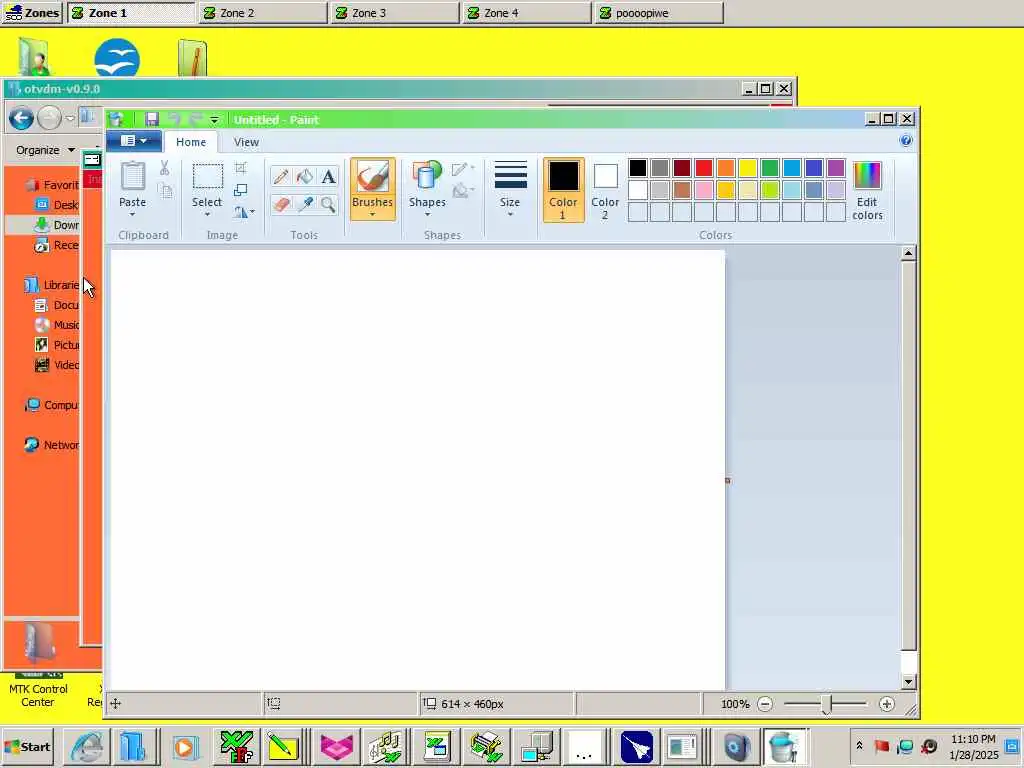Pick the black color swatch in palette

click(638, 168)
